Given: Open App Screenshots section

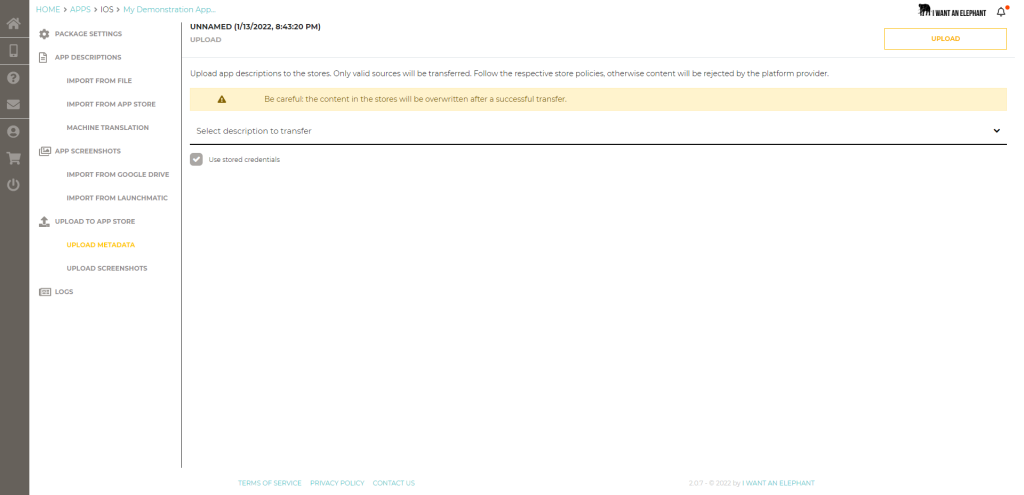Looking at the screenshot, I should pos(88,151).
